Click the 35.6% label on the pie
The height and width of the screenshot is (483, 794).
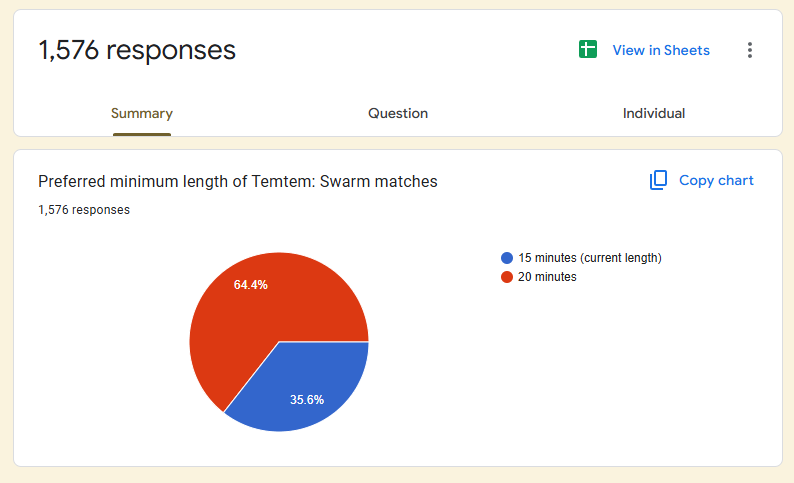(307, 399)
